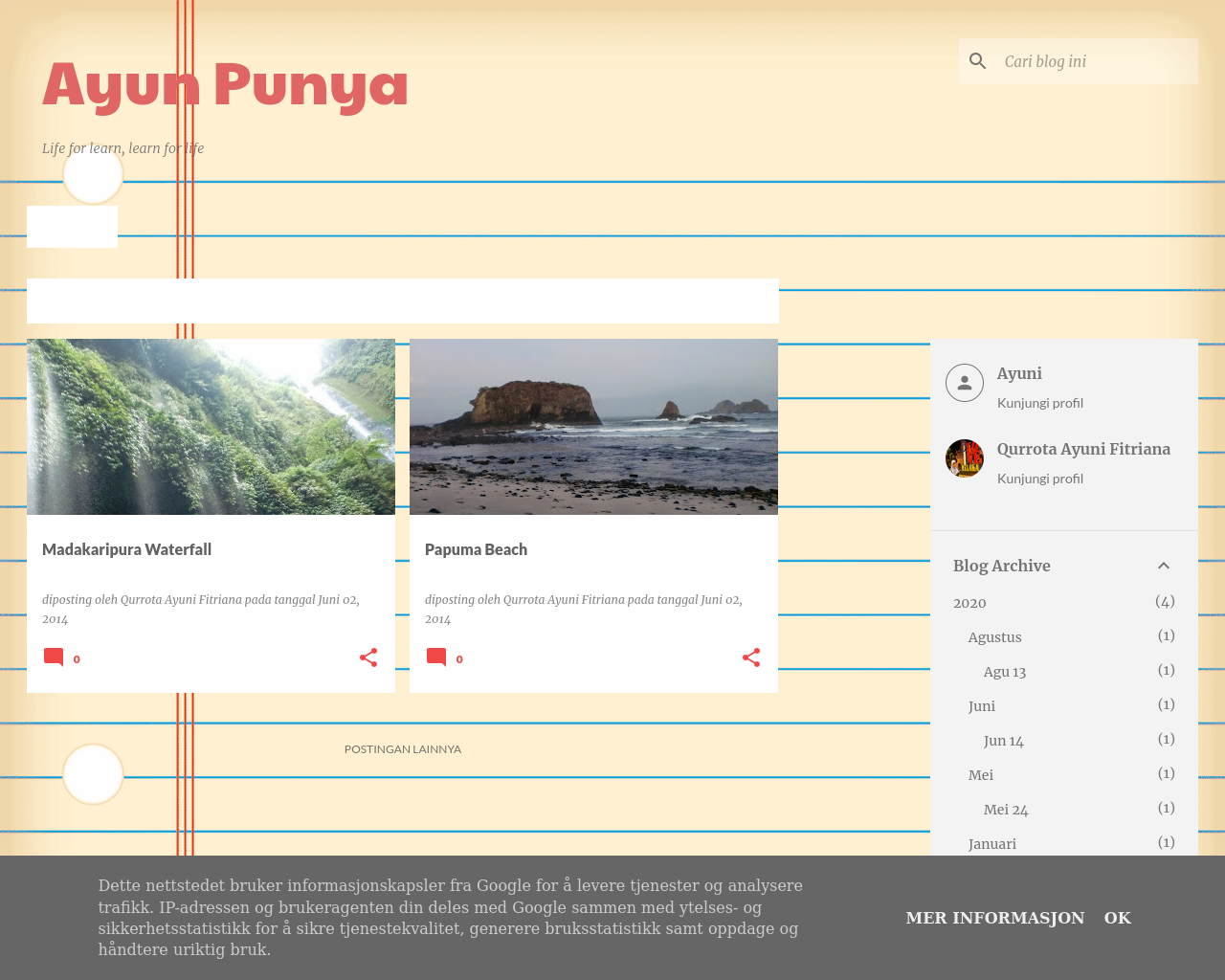Accept cookie notice with OK button

[1118, 918]
